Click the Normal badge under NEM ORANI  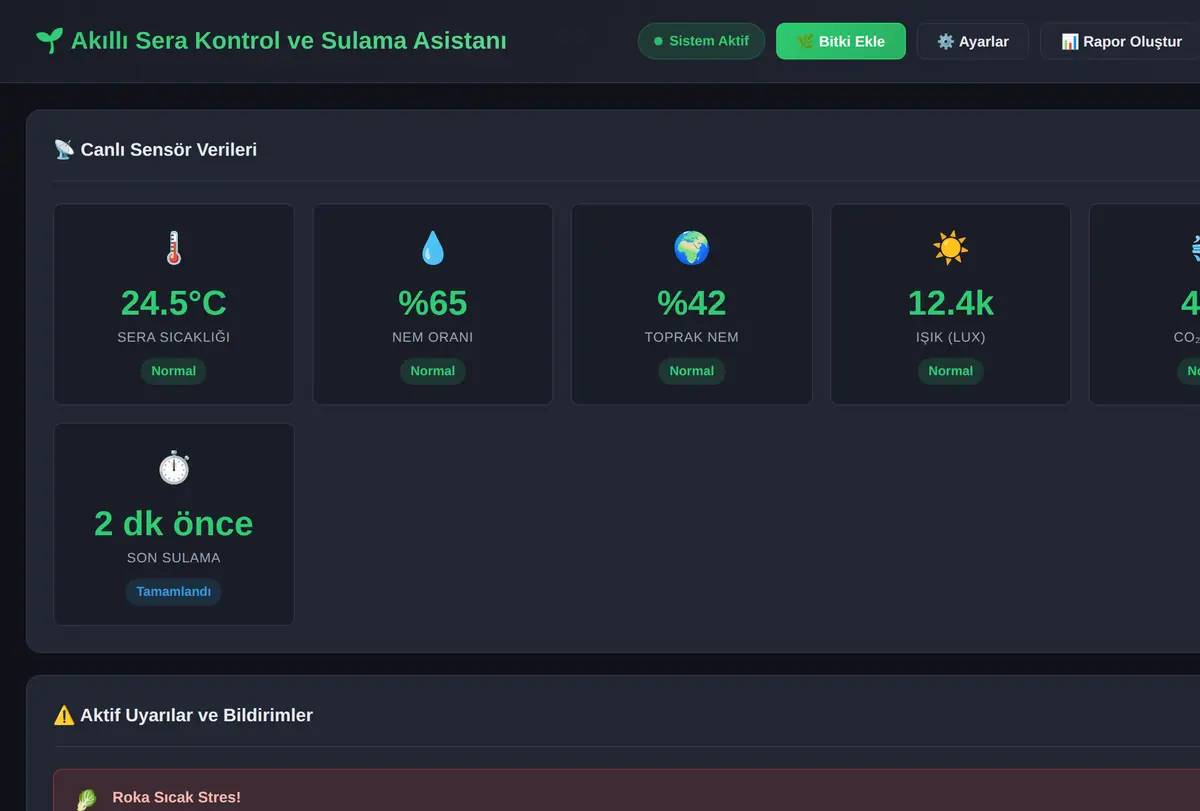[x=433, y=371]
